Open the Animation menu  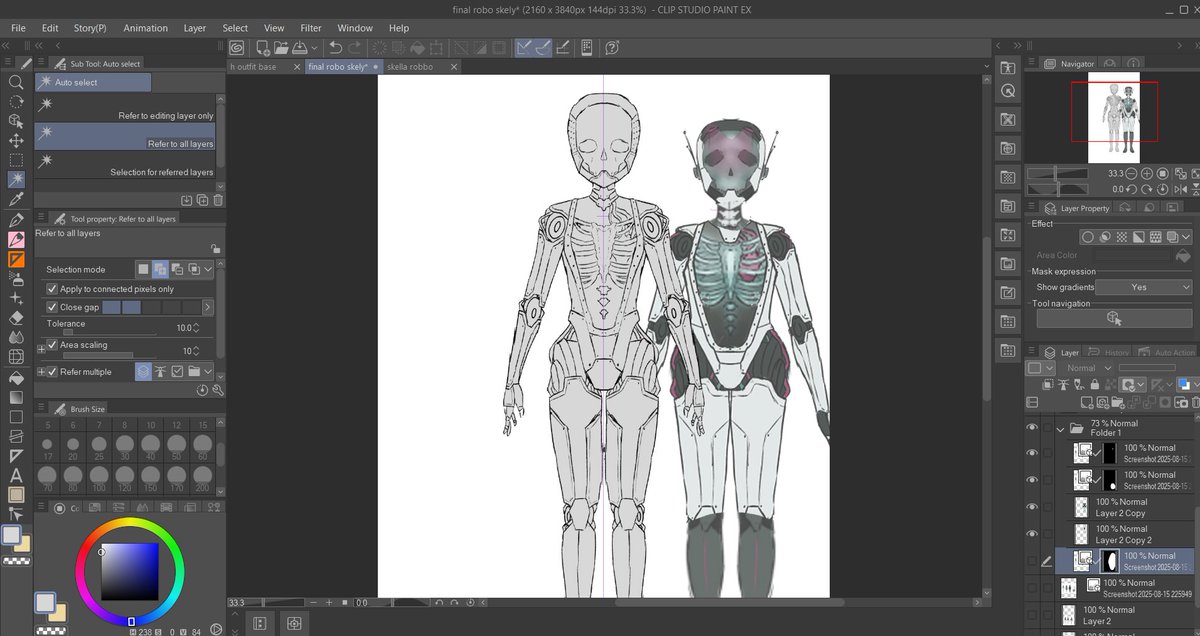click(146, 28)
